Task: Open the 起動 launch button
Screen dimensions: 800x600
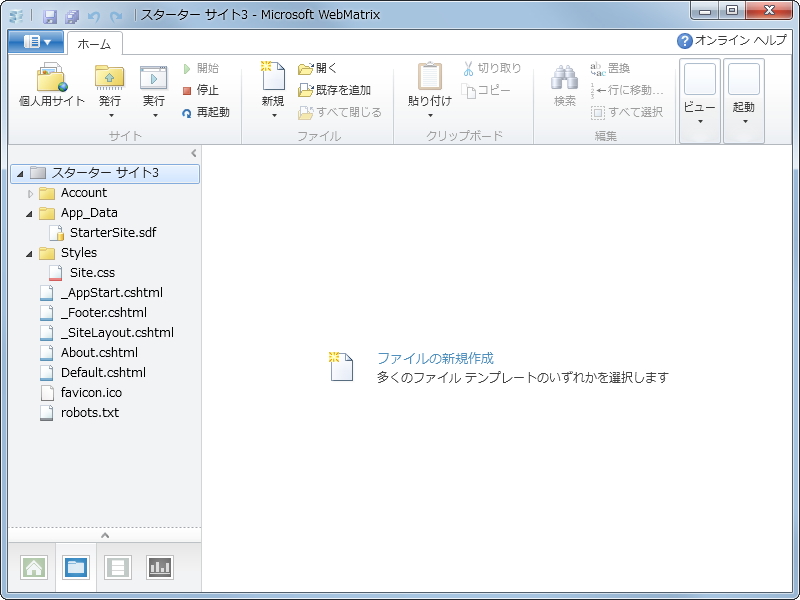Action: pyautogui.click(x=744, y=101)
